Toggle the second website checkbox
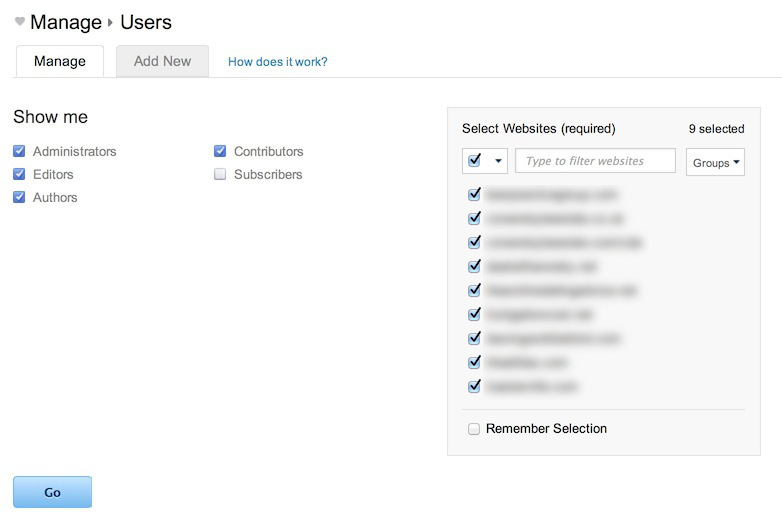Image resolution: width=782 pixels, height=518 pixels. coord(474,219)
